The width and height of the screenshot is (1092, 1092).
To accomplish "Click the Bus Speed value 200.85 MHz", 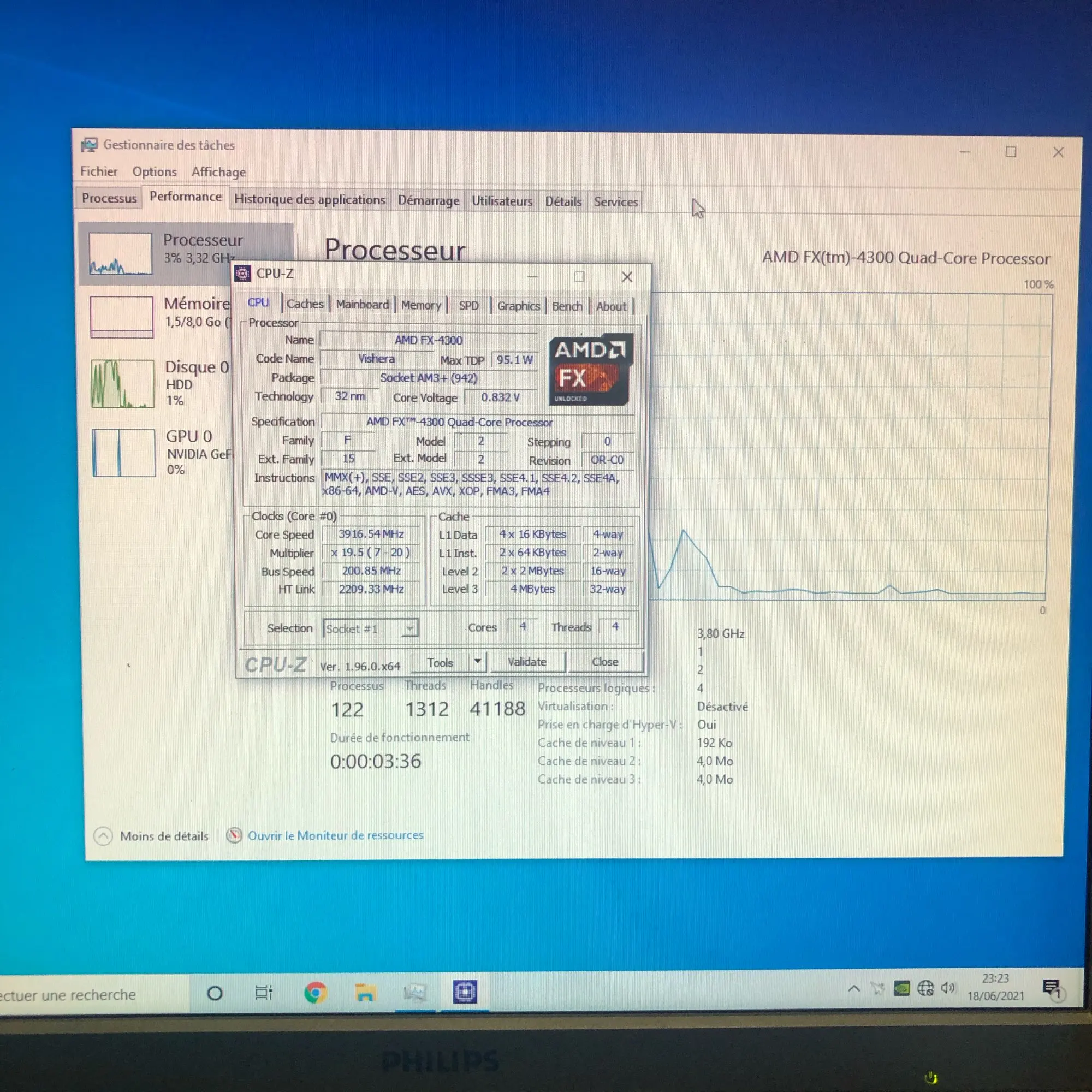I will (x=371, y=571).
